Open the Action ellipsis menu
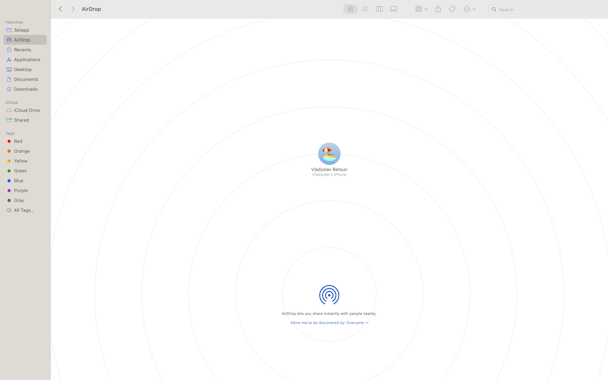Image resolution: width=608 pixels, height=380 pixels. [x=469, y=9]
